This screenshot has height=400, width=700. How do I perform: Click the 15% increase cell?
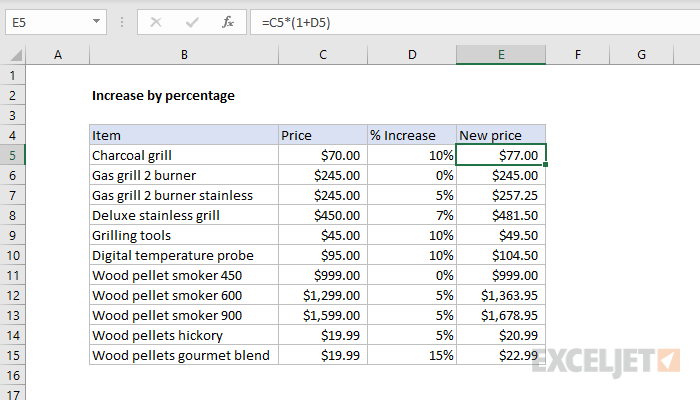412,355
